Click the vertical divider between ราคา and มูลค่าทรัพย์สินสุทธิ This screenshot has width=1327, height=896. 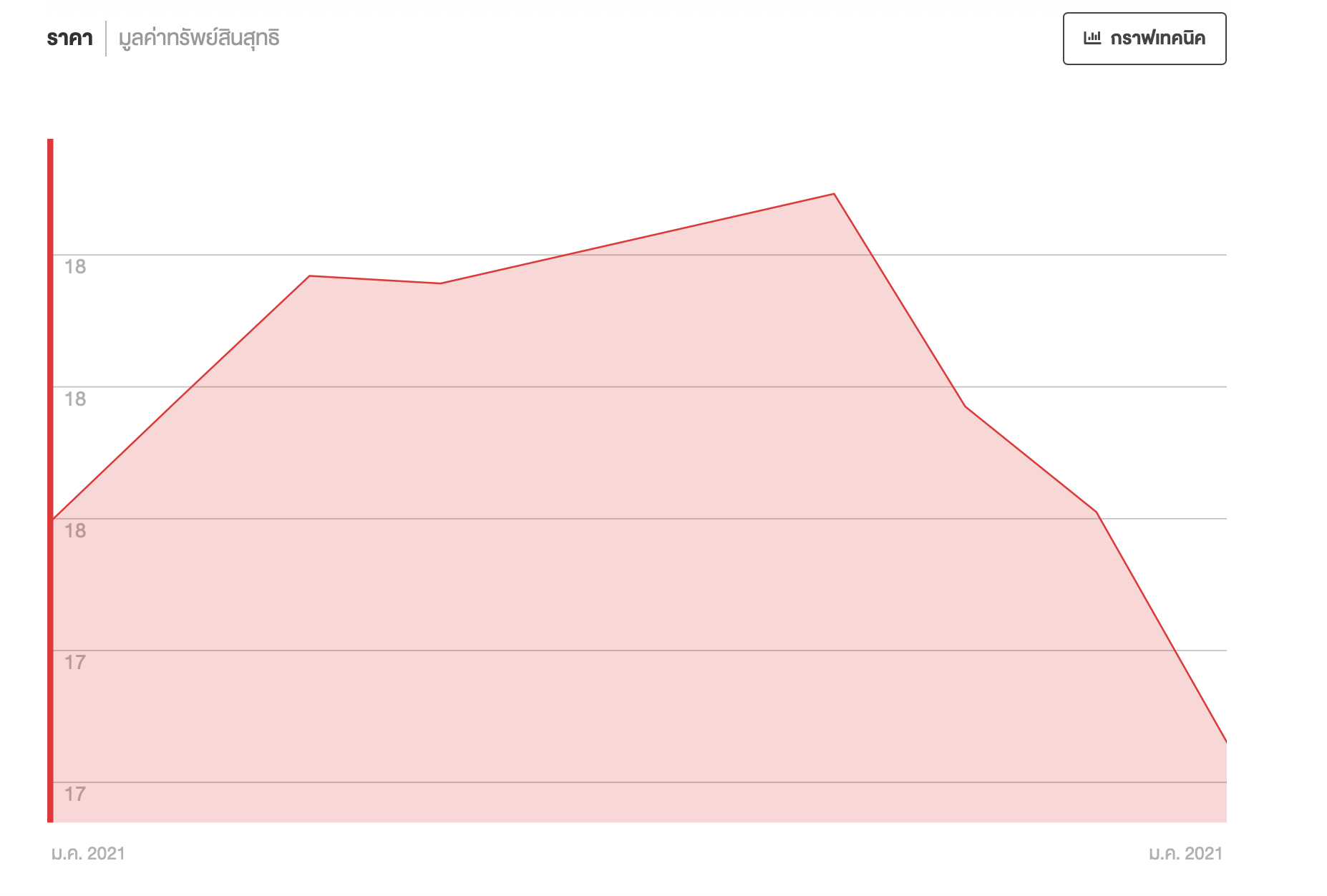click(x=106, y=39)
